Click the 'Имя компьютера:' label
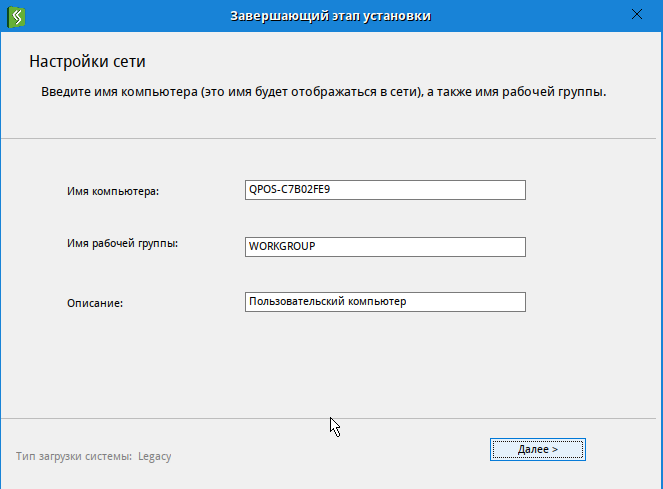The width and height of the screenshot is (663, 489). (x=113, y=191)
